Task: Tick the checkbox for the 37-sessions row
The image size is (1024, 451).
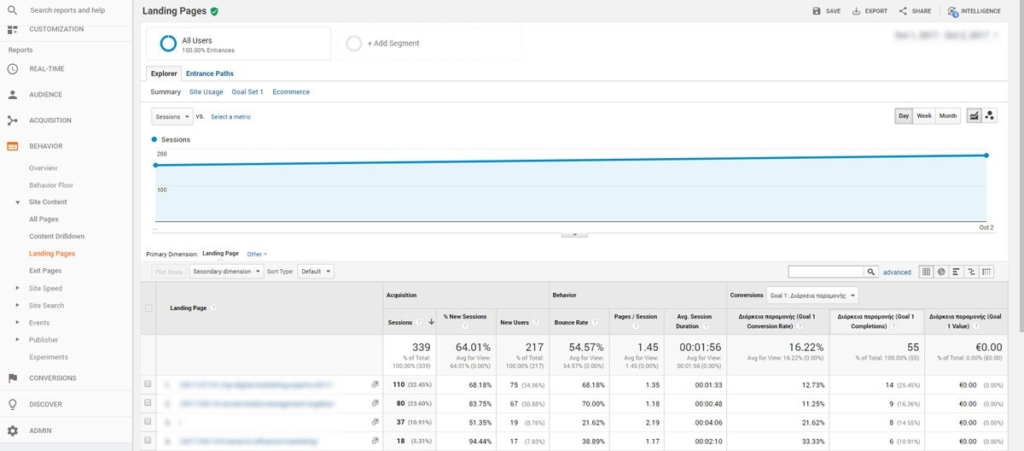Action: 148,421
